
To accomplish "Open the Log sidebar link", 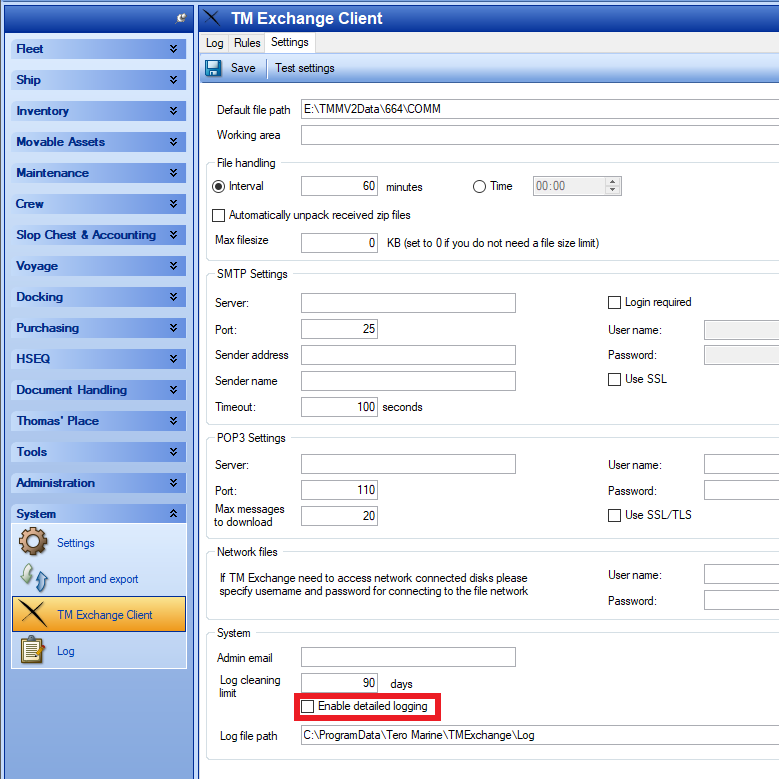I will (66, 651).
